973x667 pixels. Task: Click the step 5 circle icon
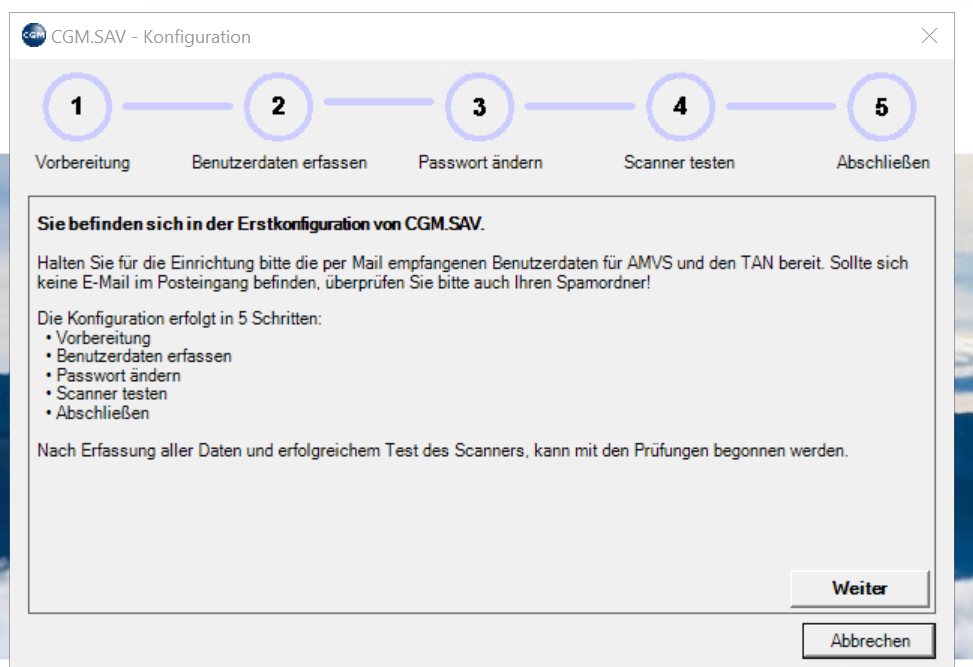click(881, 106)
